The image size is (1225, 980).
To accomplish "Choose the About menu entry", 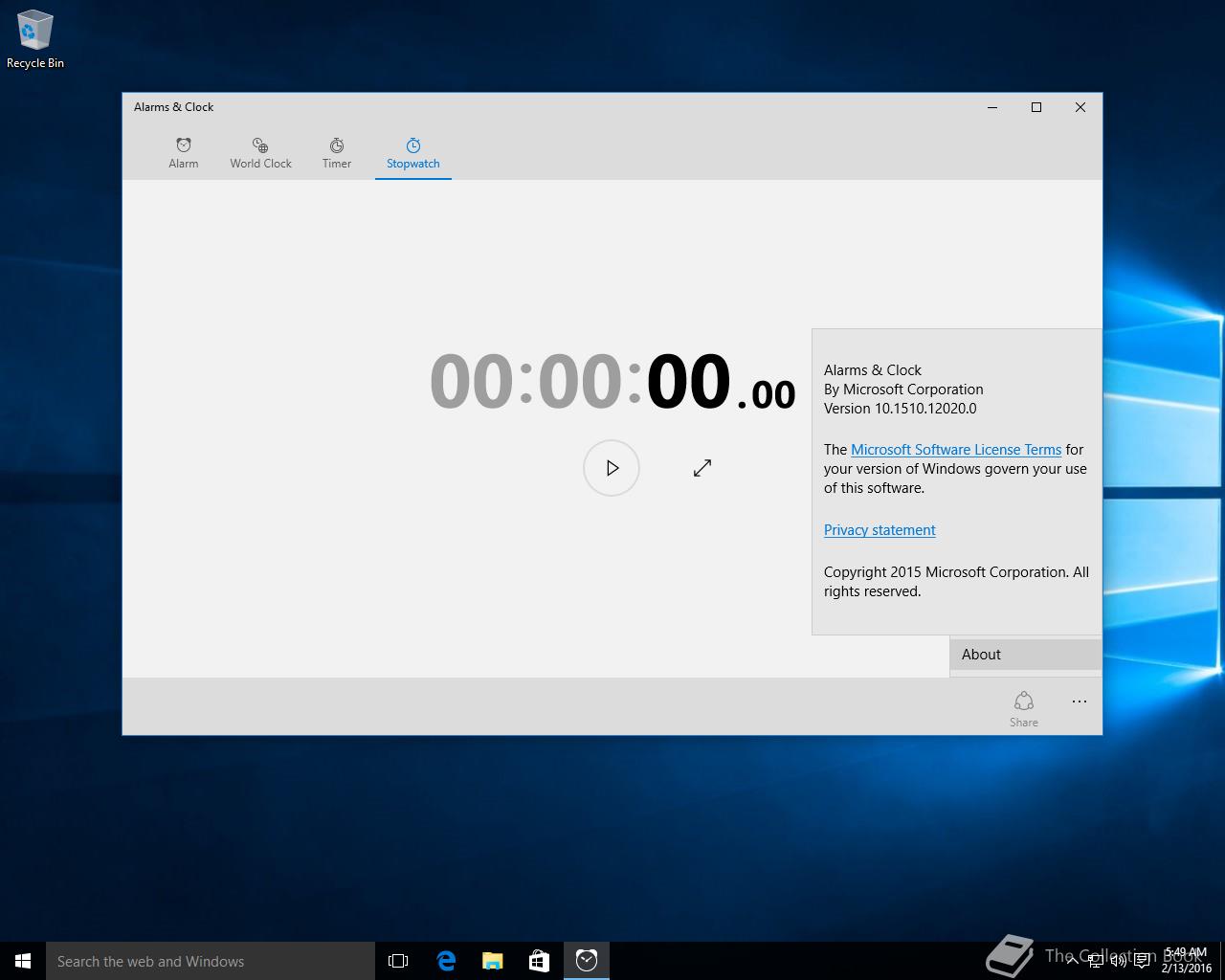I will click(x=1026, y=655).
